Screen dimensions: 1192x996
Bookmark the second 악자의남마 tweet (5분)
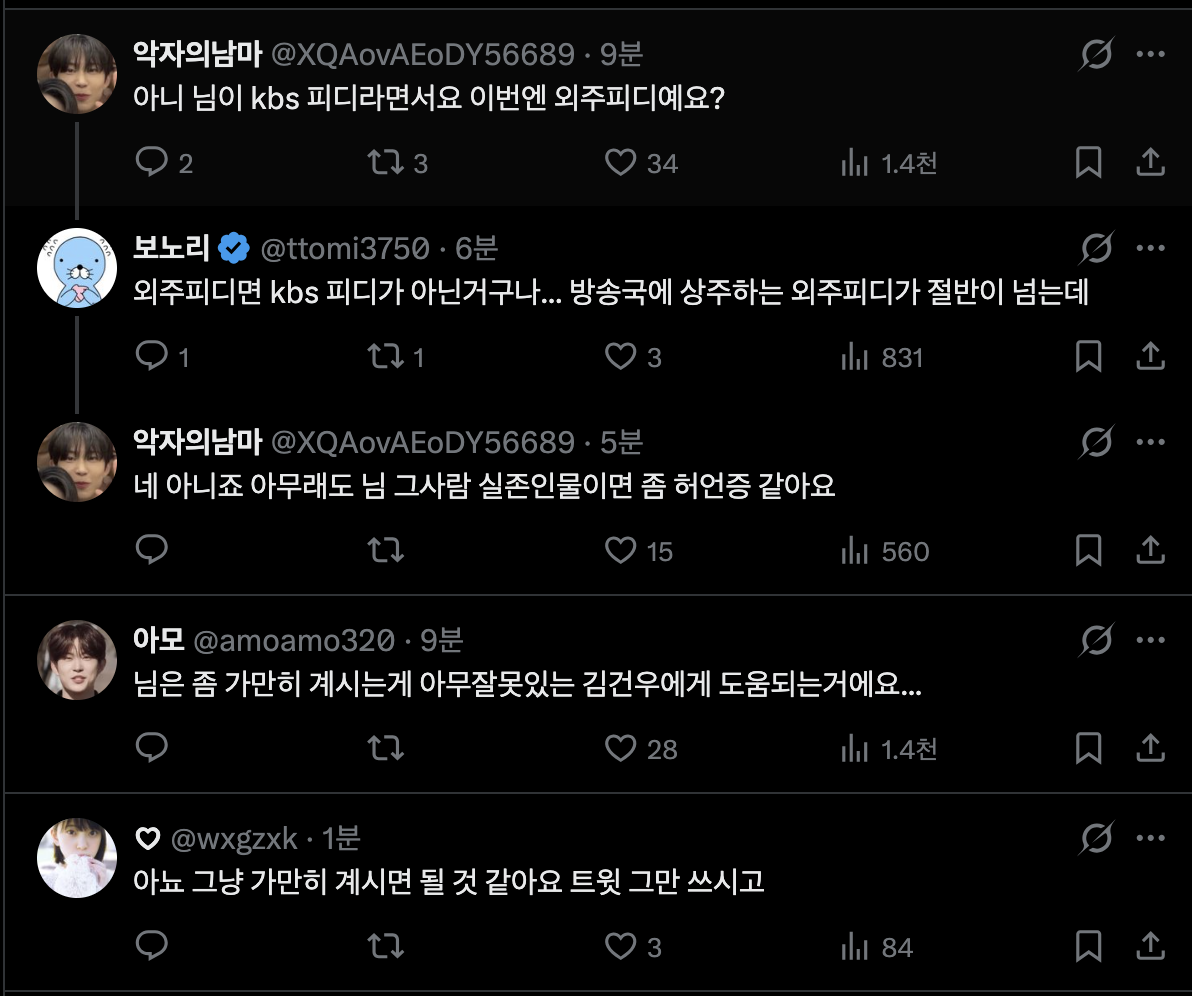(x=1088, y=551)
